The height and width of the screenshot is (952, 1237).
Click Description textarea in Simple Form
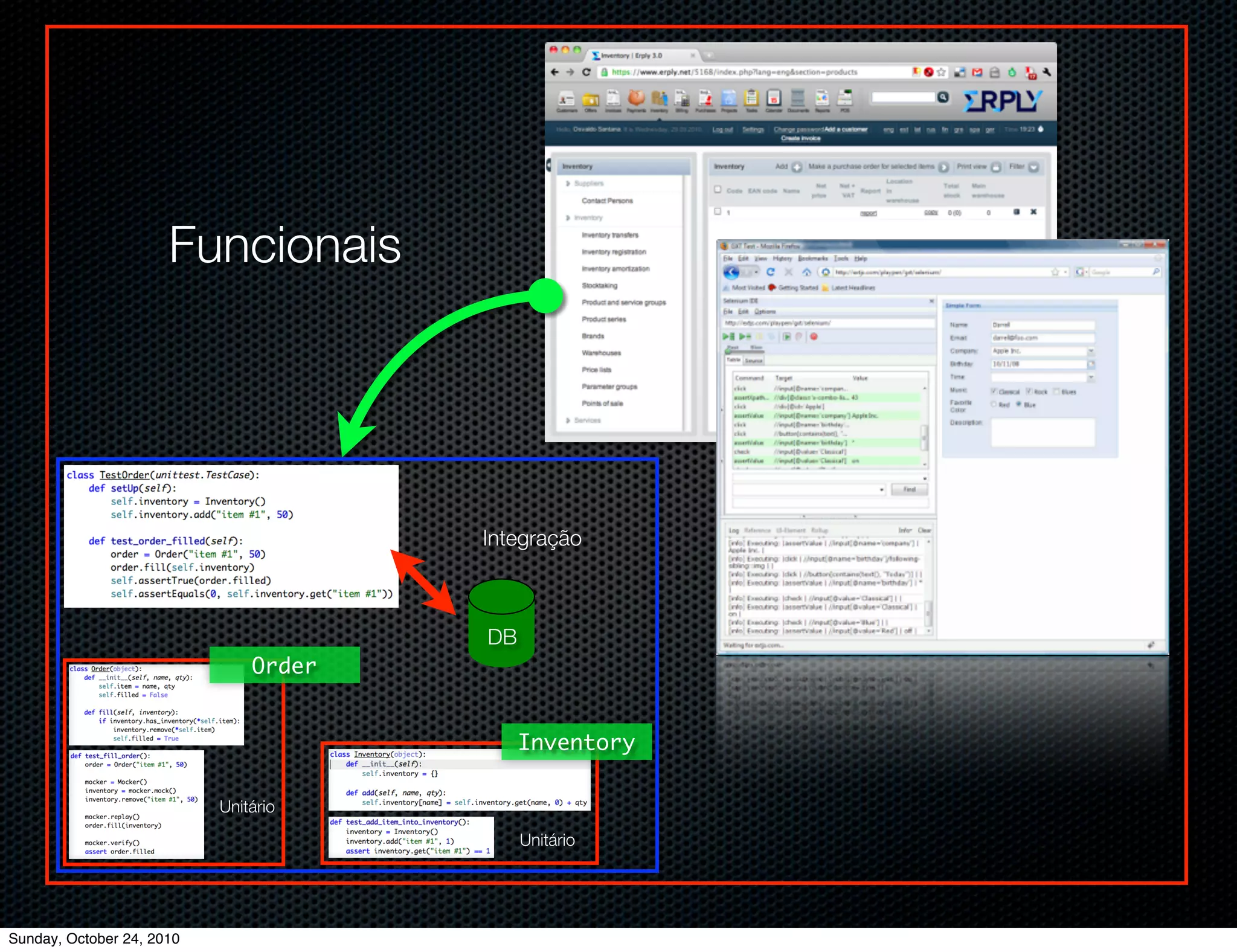point(1043,432)
